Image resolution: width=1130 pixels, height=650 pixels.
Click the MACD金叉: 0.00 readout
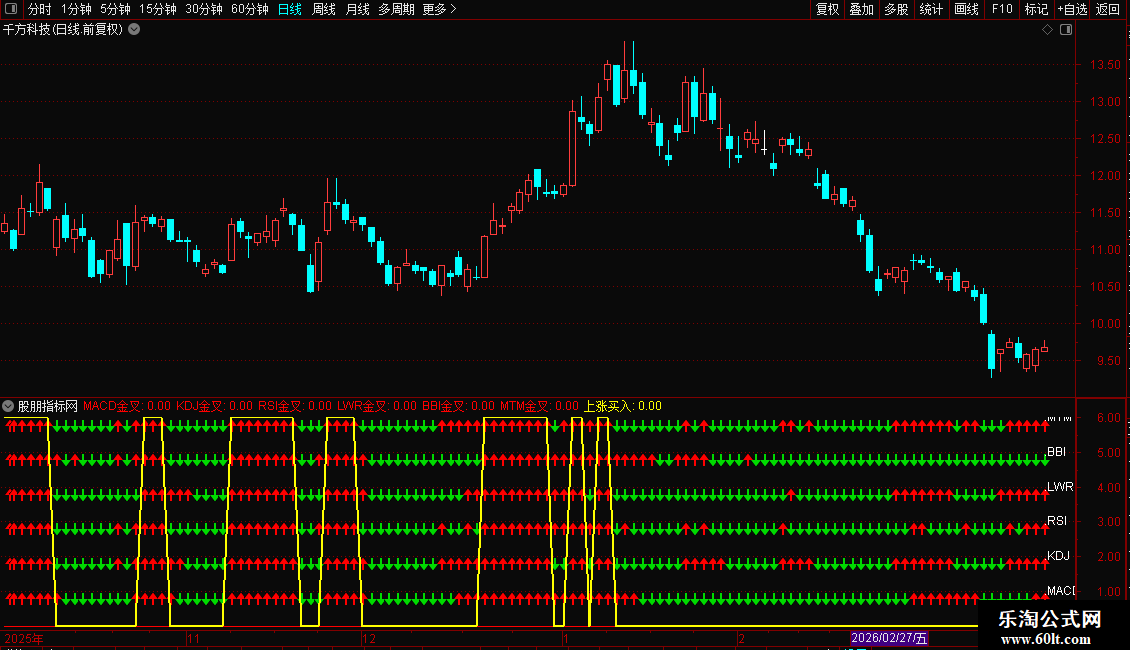pos(127,406)
